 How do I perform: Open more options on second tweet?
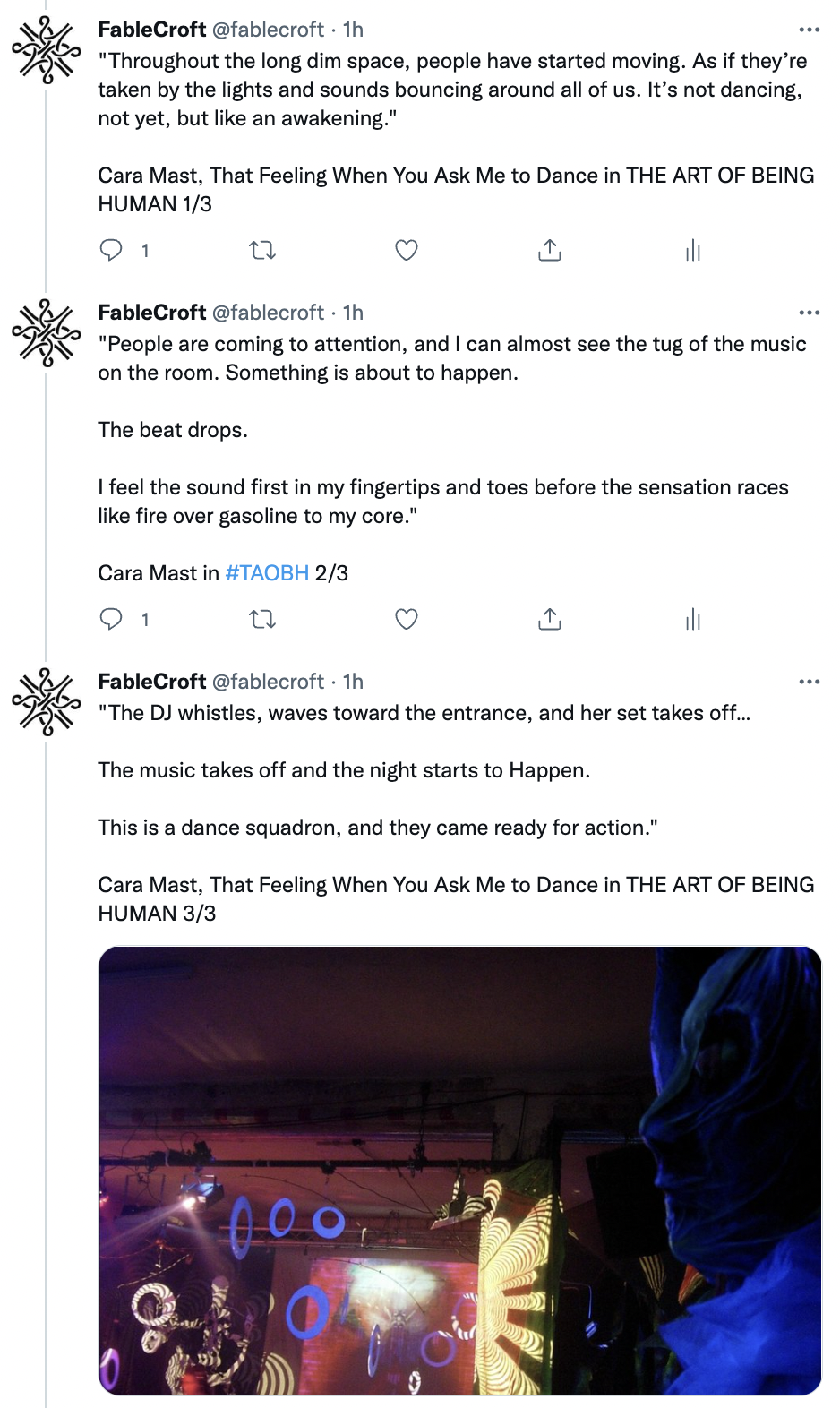point(810,313)
